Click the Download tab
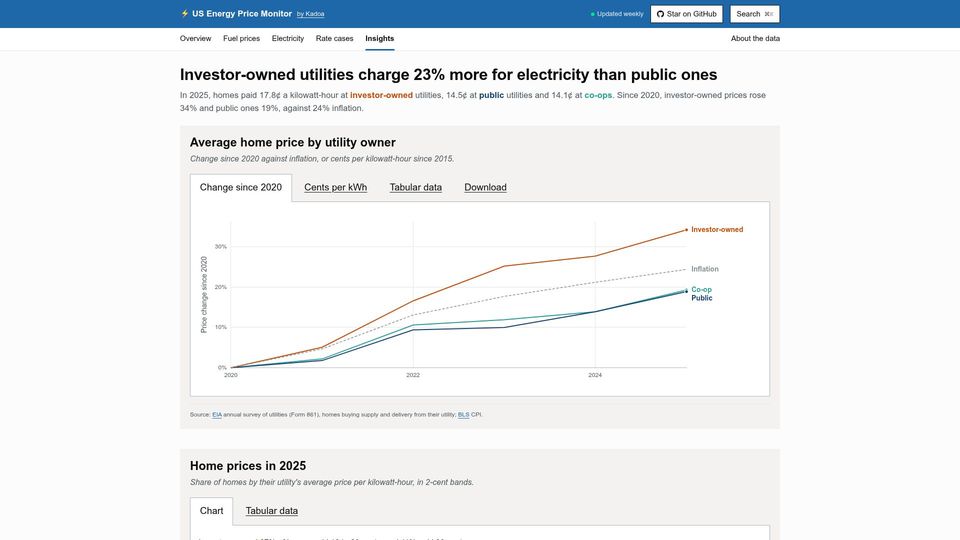The height and width of the screenshot is (540, 960). [485, 187]
